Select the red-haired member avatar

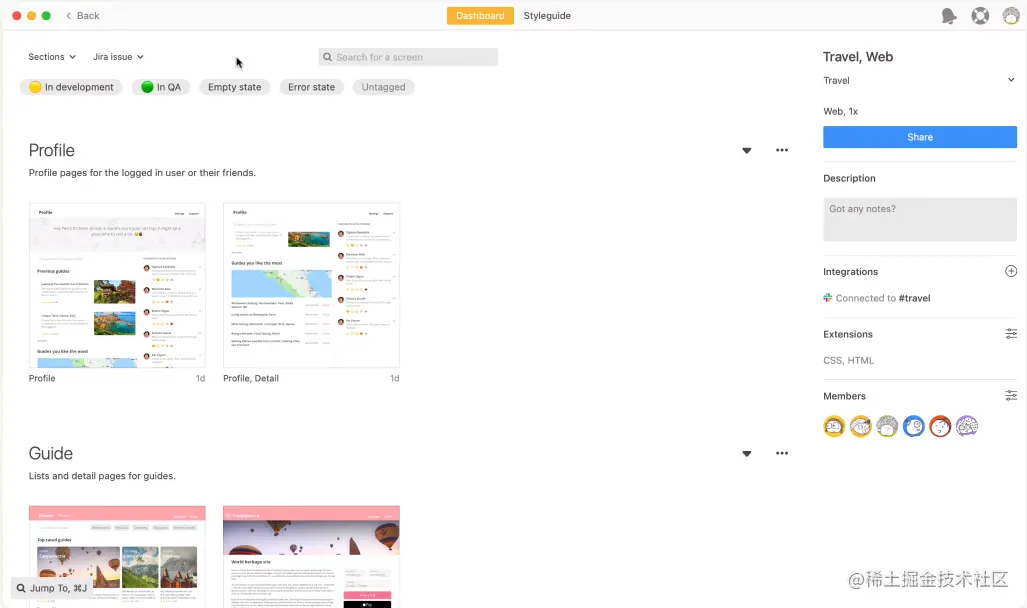(x=940, y=427)
